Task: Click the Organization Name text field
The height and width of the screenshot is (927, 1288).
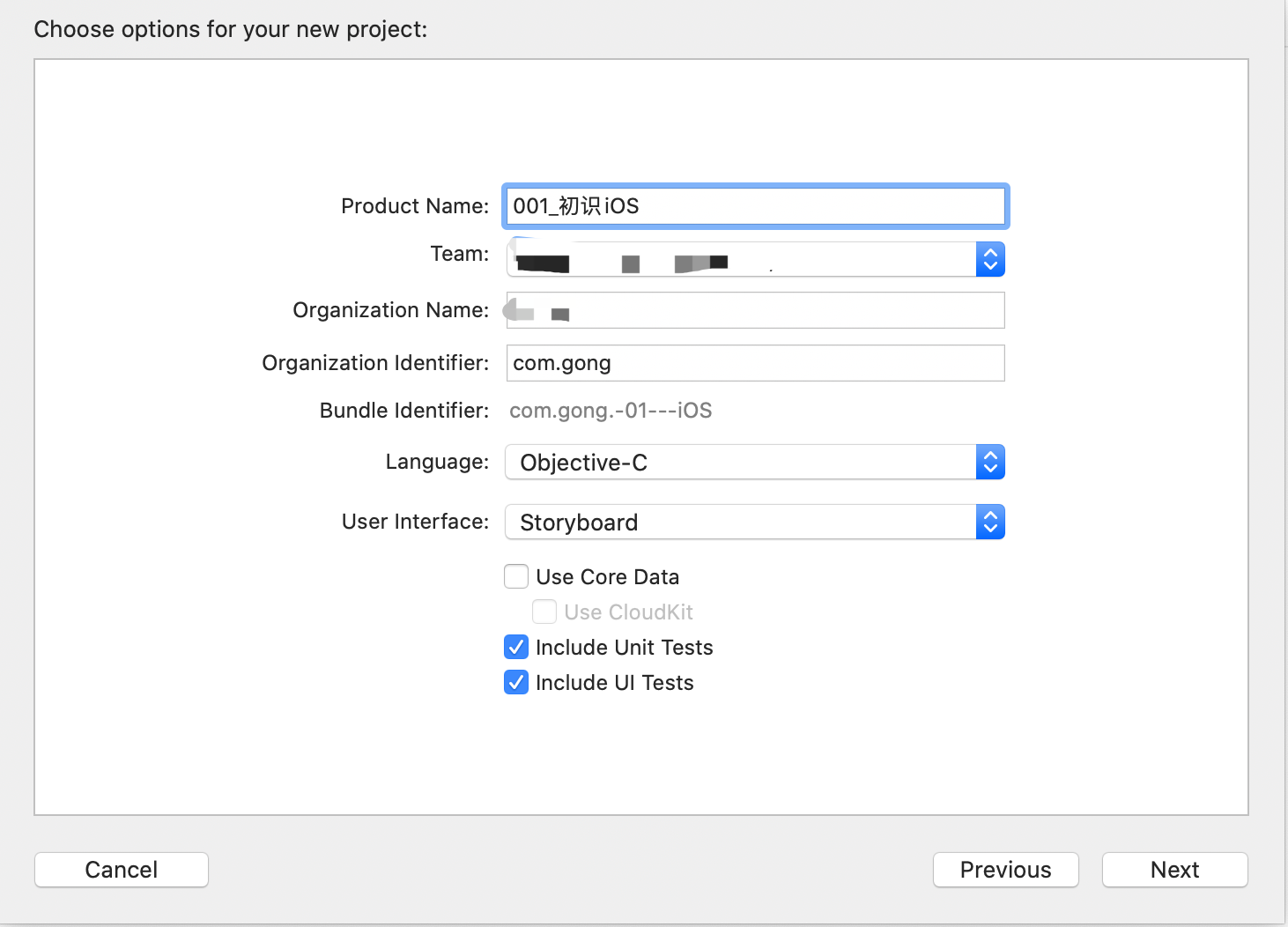Action: tap(755, 310)
